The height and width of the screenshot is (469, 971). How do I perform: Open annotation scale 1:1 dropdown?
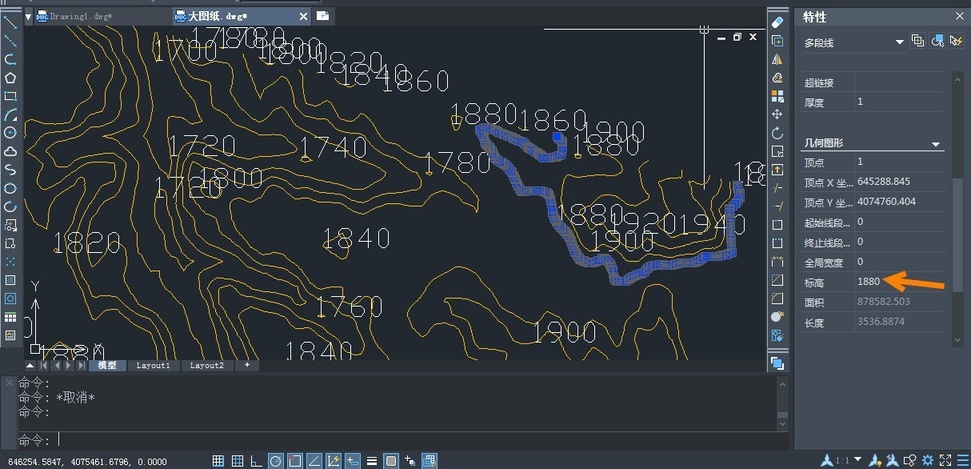point(858,460)
